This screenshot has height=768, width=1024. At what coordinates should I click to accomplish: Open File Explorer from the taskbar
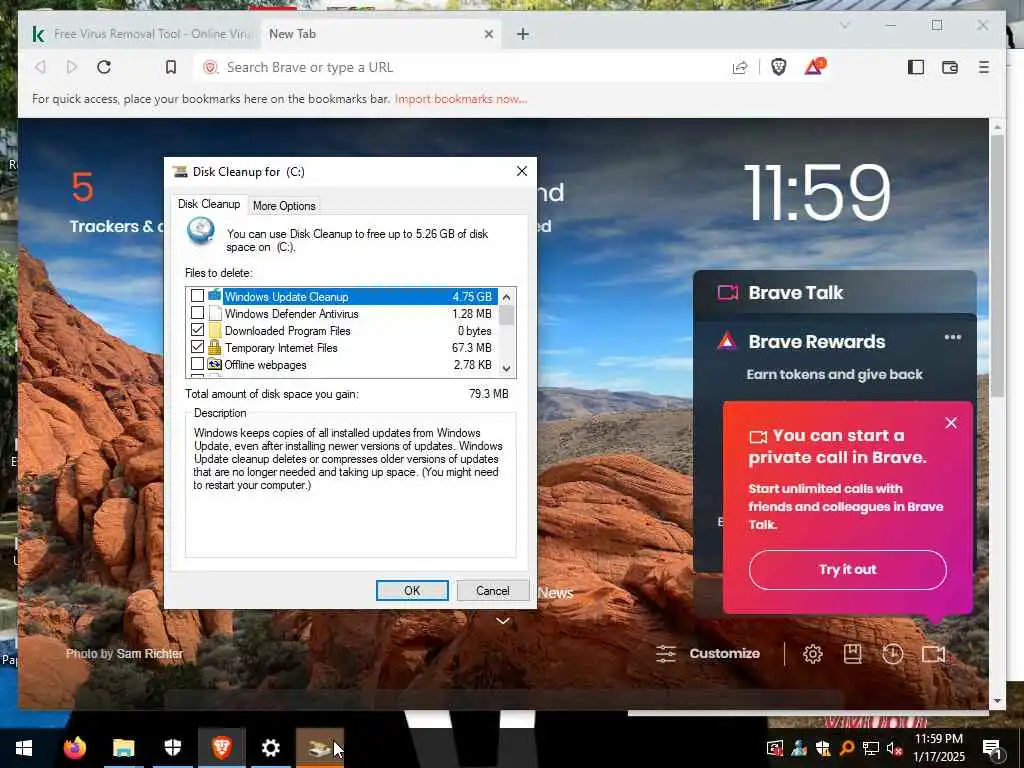coord(123,748)
